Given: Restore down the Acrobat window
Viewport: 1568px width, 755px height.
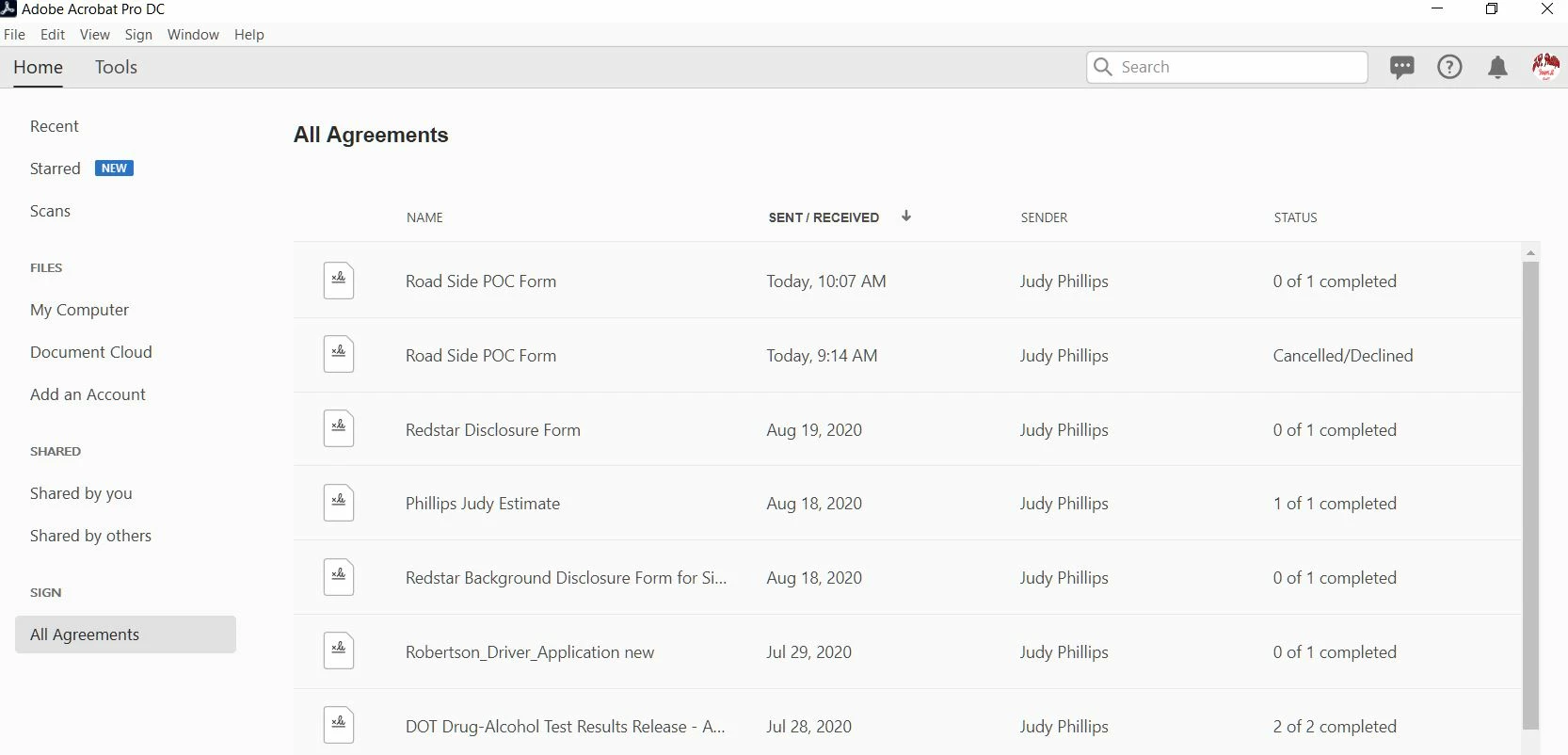Looking at the screenshot, I should 1492,9.
